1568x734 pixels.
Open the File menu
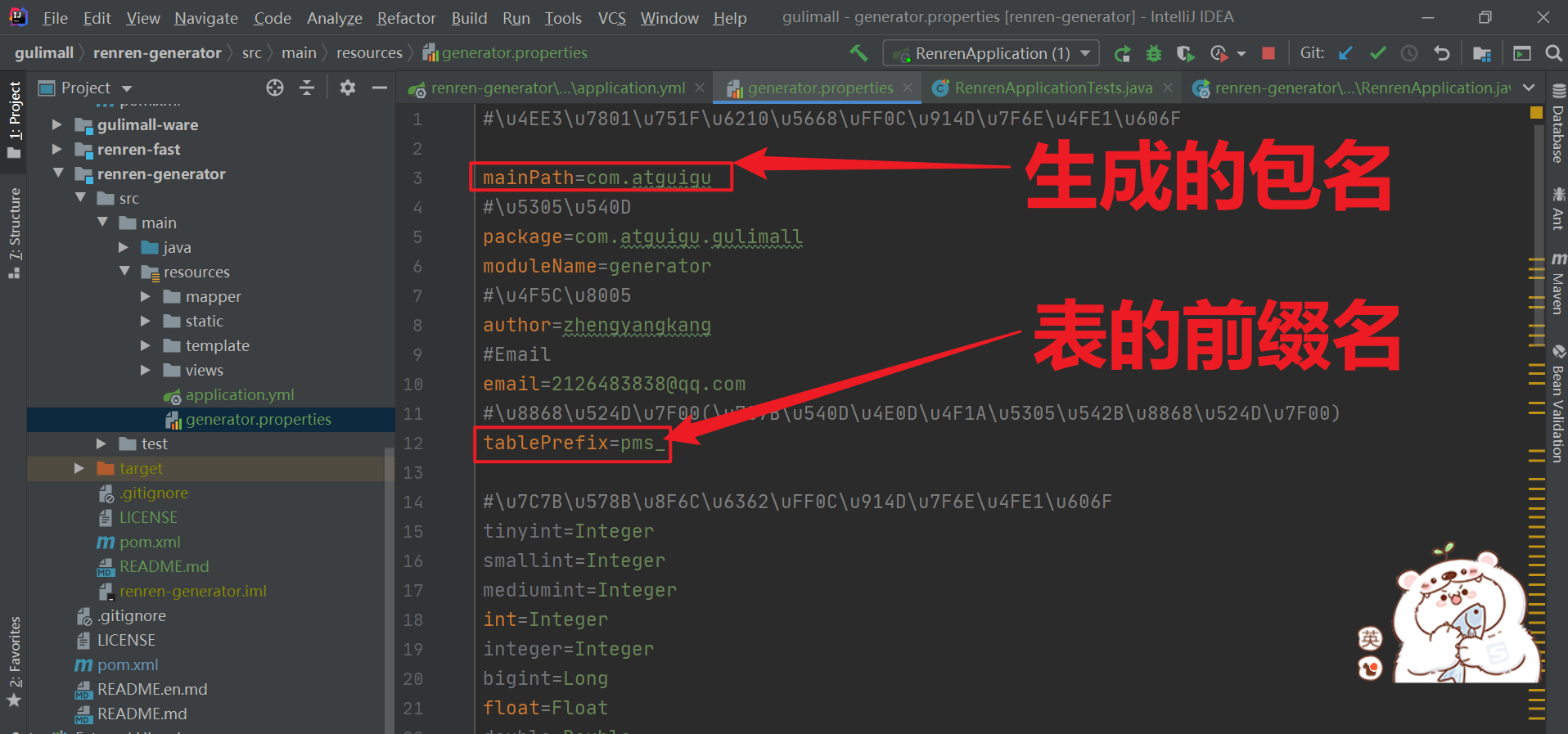tap(55, 18)
